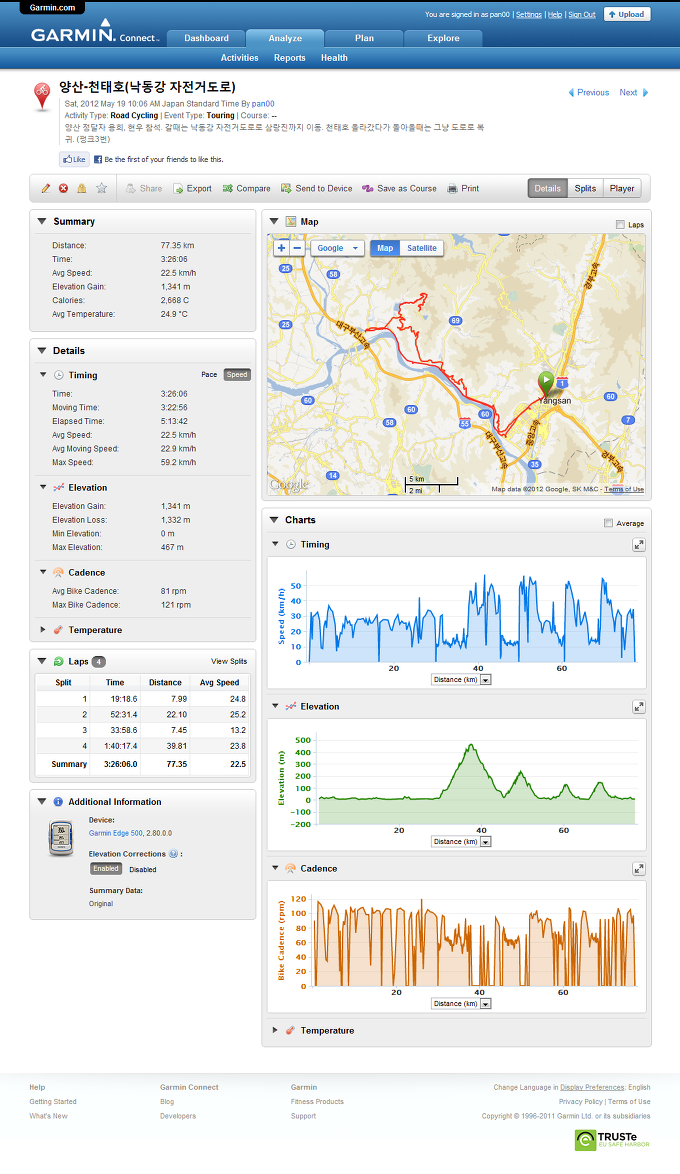The height and width of the screenshot is (1174, 680).
Task: Click Send to Device
Action: coord(316,189)
